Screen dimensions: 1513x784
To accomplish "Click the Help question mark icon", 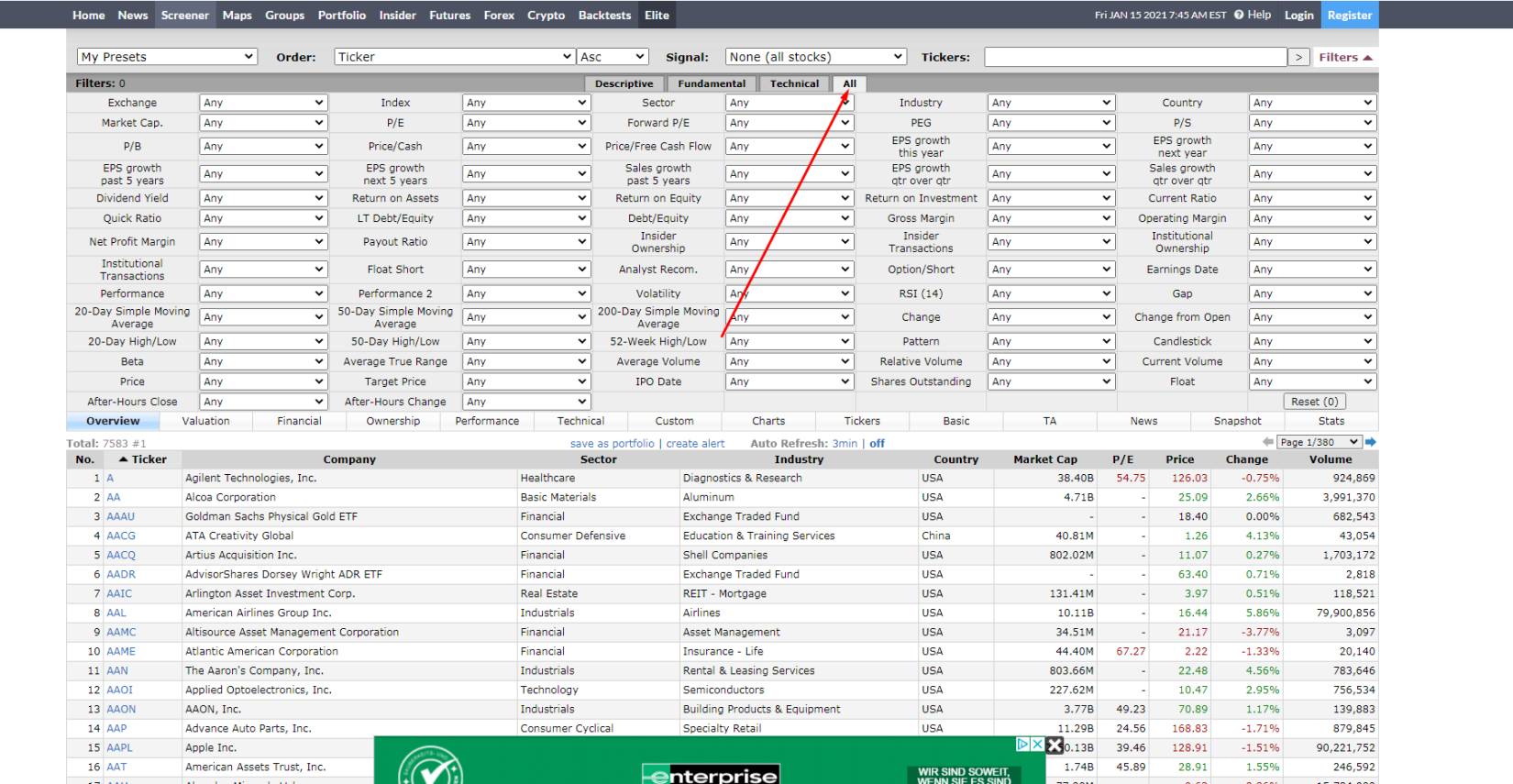I will click(x=1239, y=15).
